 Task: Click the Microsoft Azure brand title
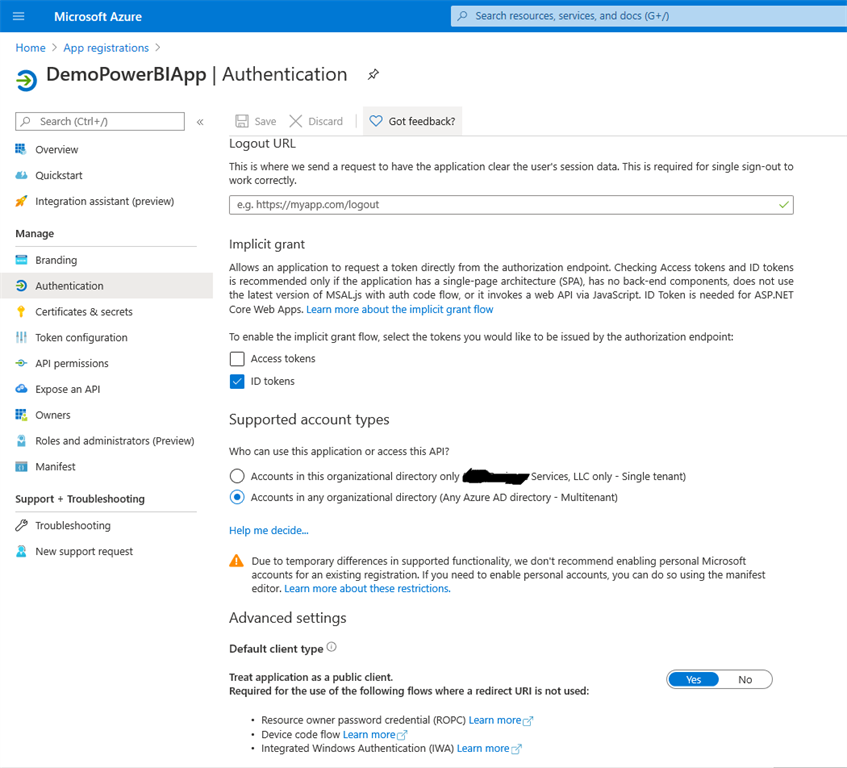pos(98,17)
